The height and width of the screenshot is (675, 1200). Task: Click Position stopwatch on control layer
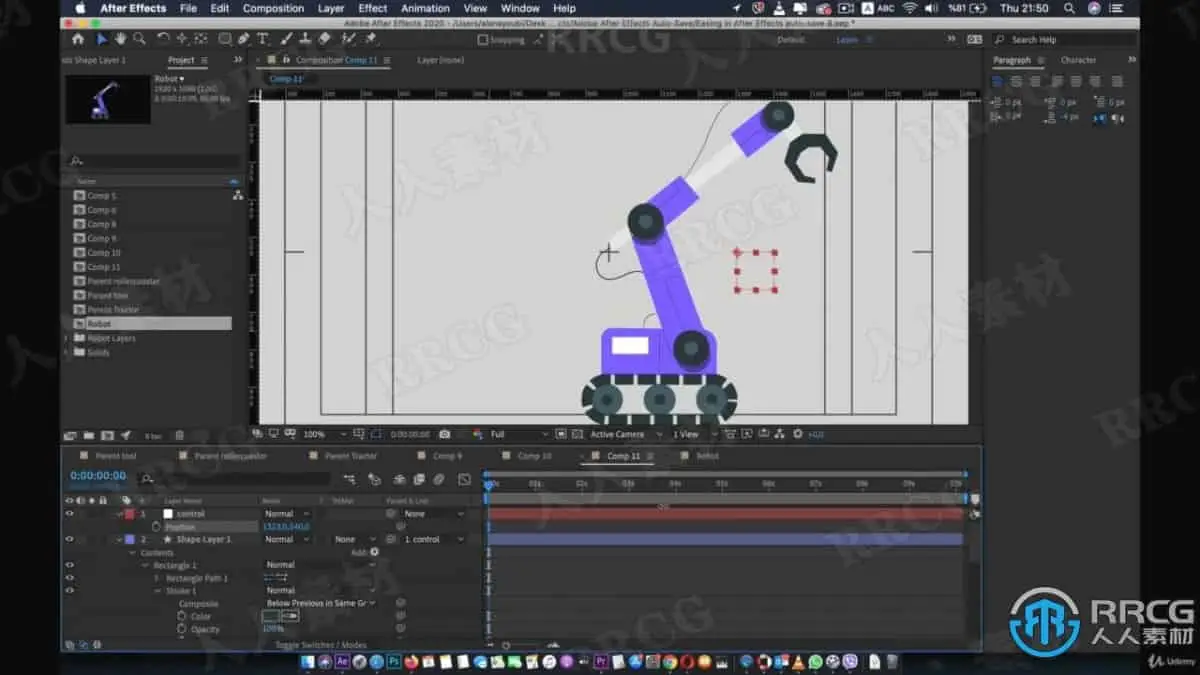pyautogui.click(x=156, y=526)
